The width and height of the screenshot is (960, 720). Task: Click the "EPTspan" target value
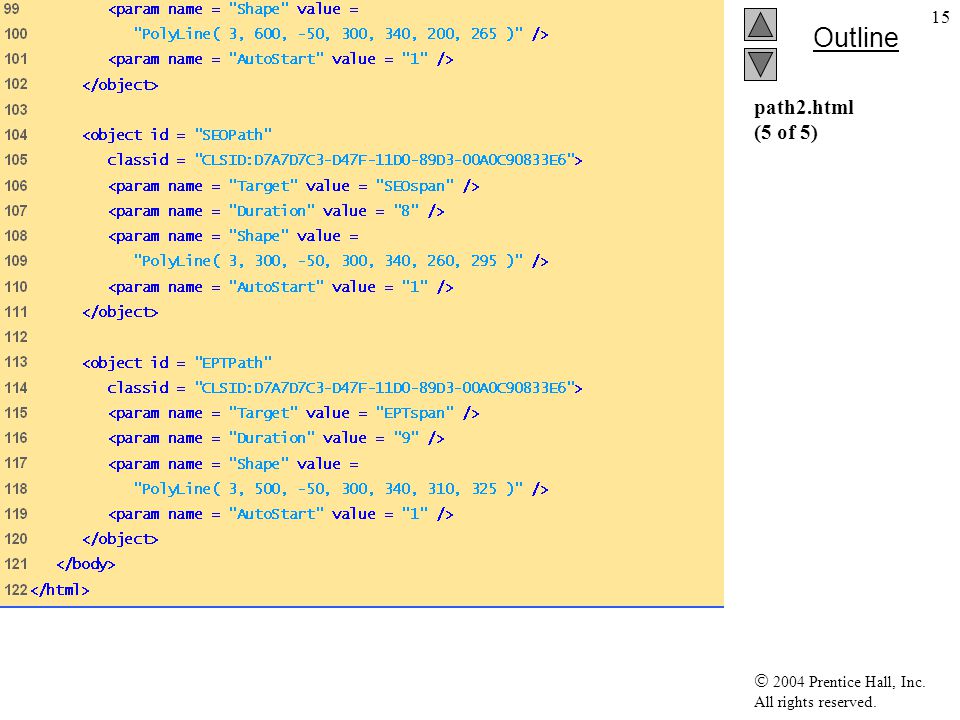coord(415,413)
